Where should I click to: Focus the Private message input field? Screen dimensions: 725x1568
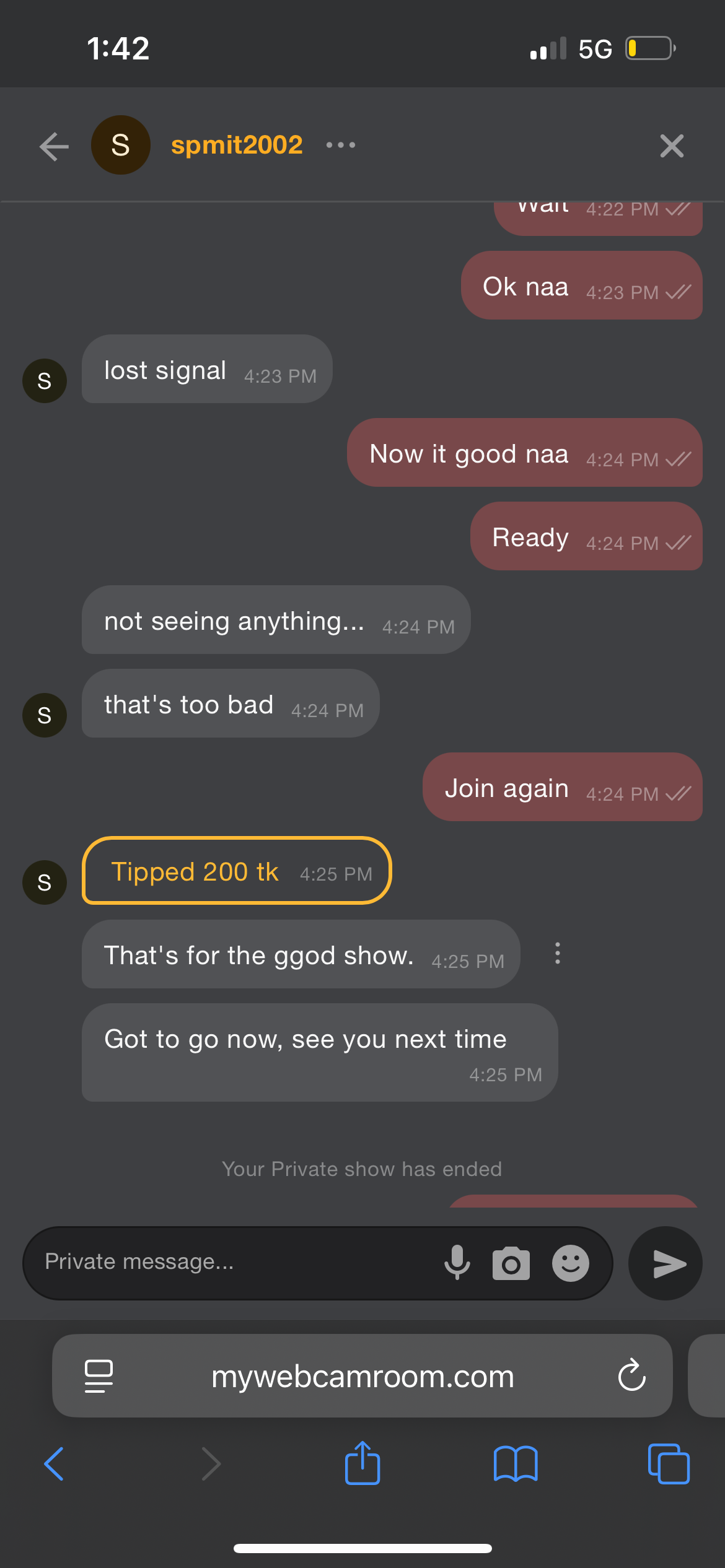pos(235,1262)
